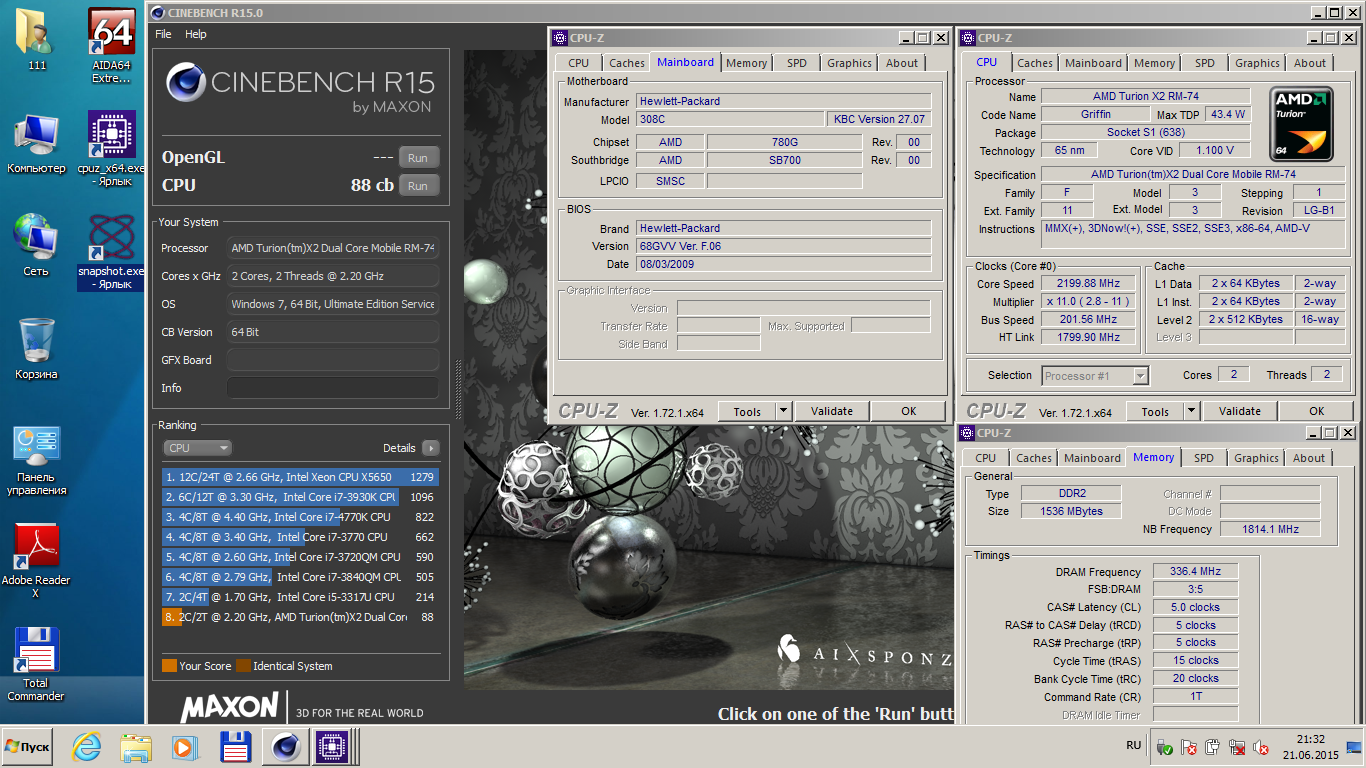This screenshot has height=768, width=1366.
Task: Launch cpuz_x64.exe shortcut on desktop
Action: (111, 149)
